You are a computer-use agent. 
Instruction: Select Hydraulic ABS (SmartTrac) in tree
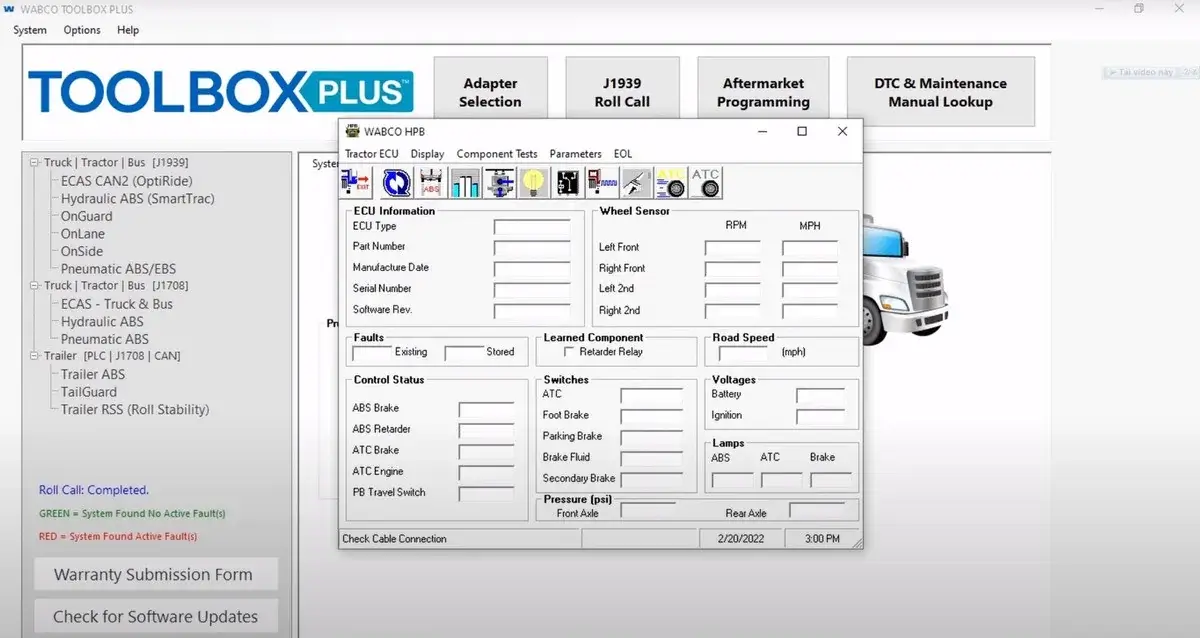click(x=137, y=199)
